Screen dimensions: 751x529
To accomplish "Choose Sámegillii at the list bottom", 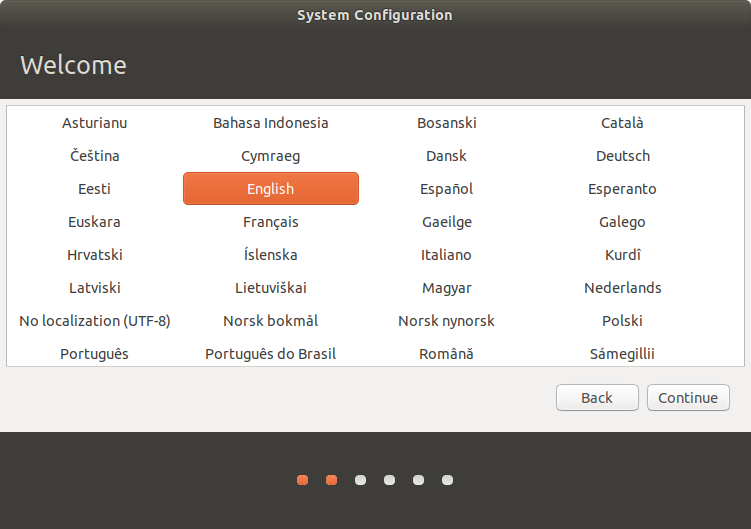I will pyautogui.click(x=623, y=354).
